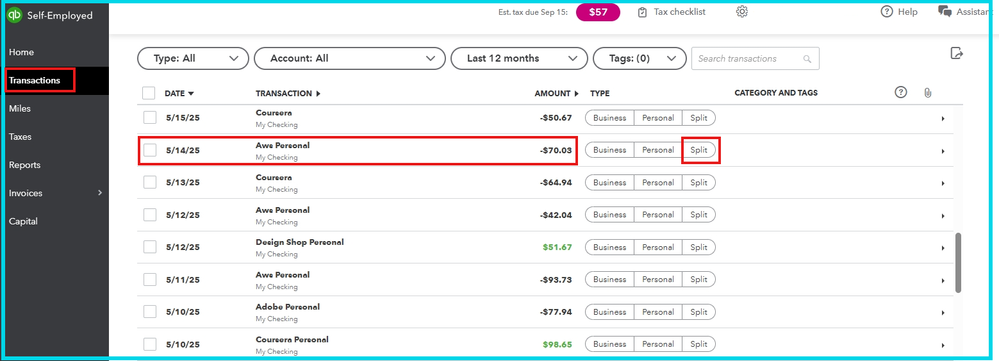Open the settings gear icon
Screen dimensions: 999x361
pos(742,12)
